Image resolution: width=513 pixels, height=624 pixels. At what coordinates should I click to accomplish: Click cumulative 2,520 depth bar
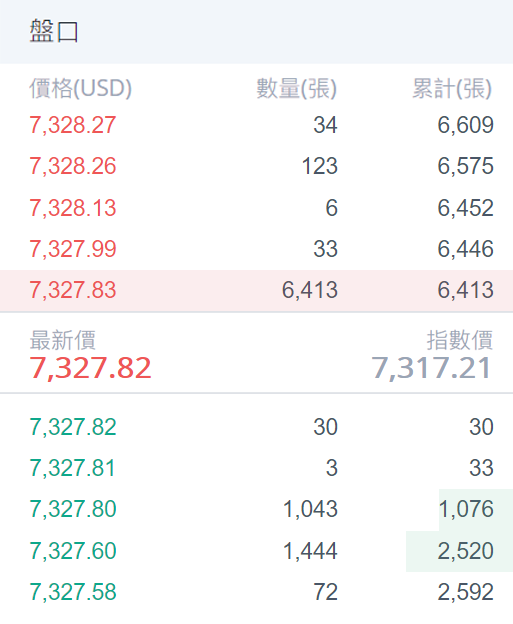(459, 551)
